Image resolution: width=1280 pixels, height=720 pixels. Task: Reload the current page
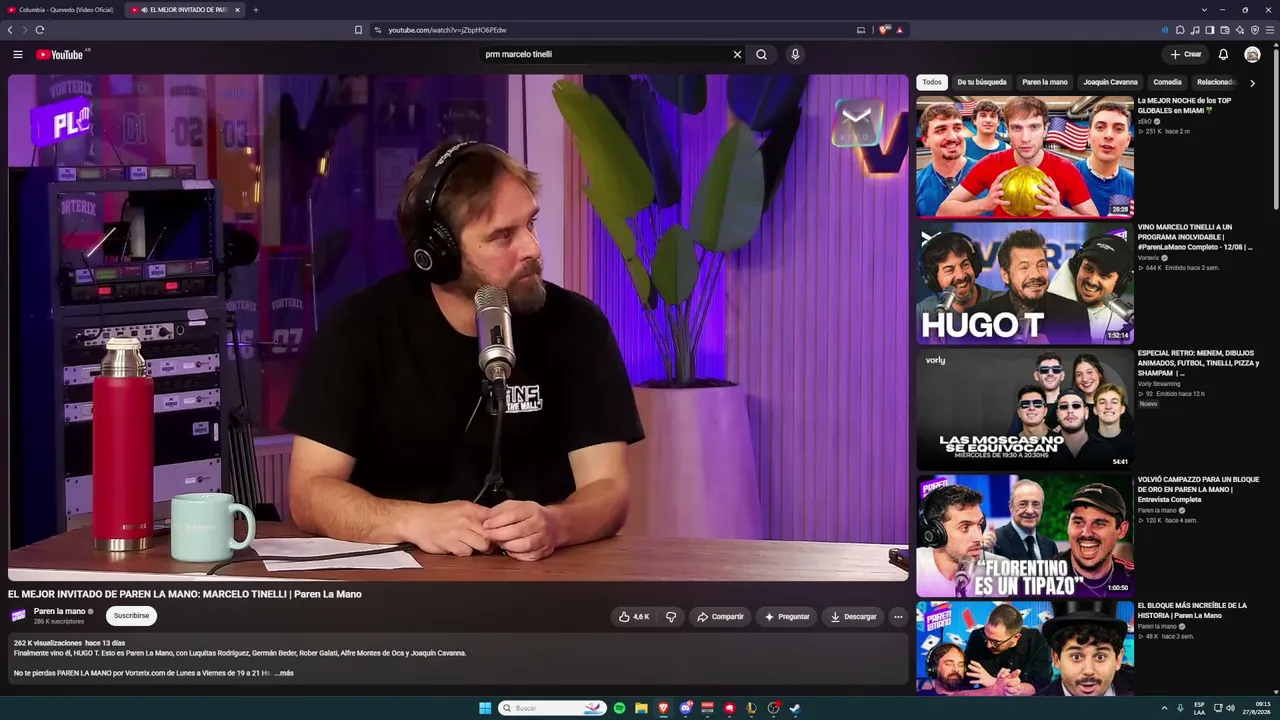point(40,30)
